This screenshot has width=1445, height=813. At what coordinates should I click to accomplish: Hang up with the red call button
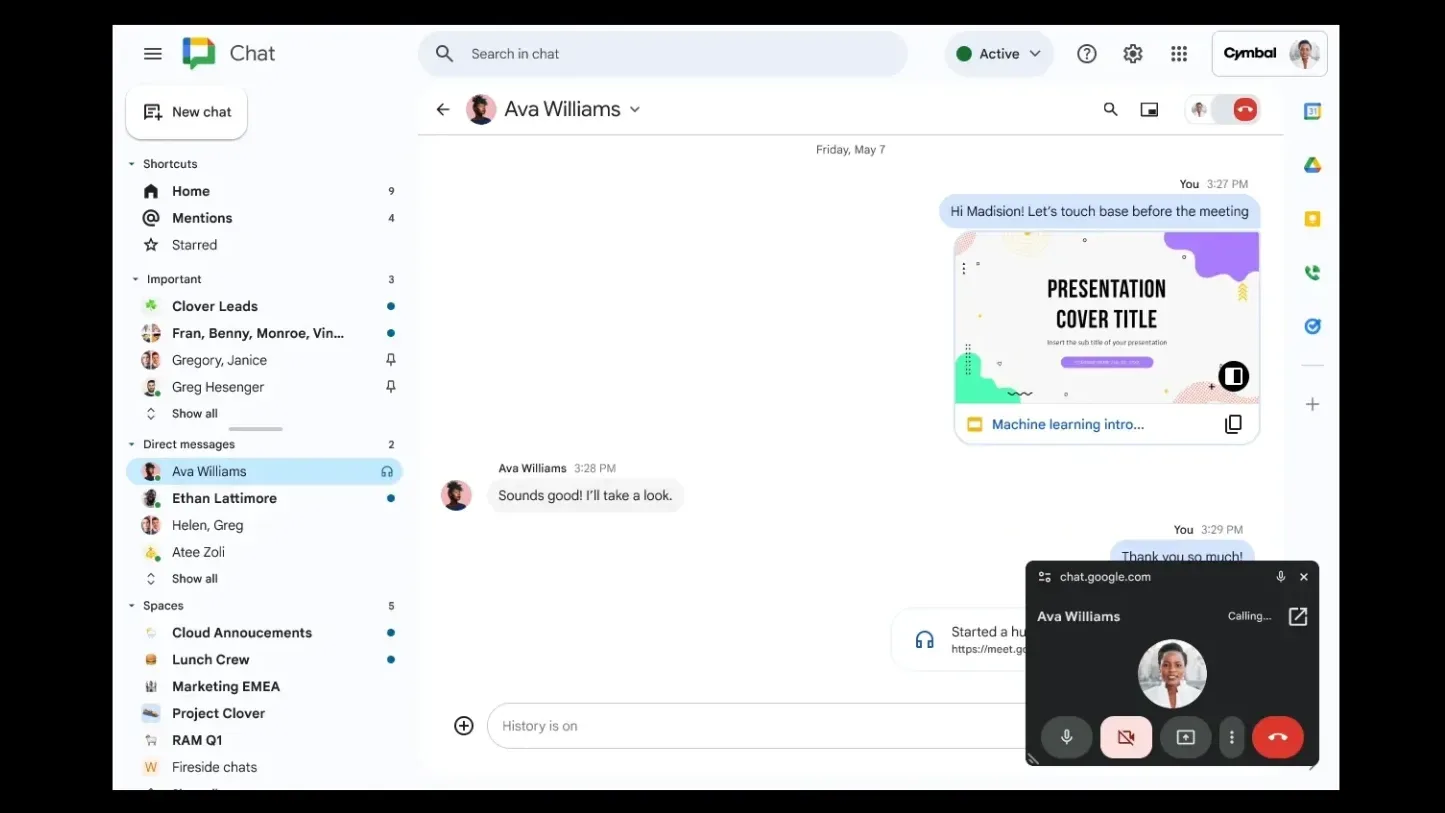point(1278,738)
